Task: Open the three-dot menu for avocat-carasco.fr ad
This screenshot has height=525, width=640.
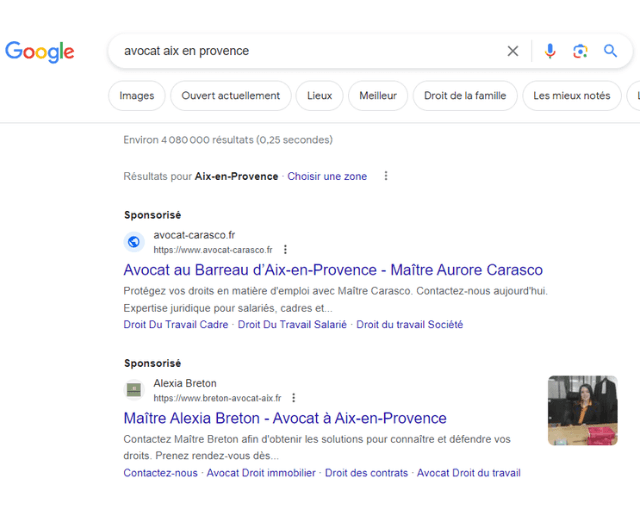Action: click(x=285, y=249)
